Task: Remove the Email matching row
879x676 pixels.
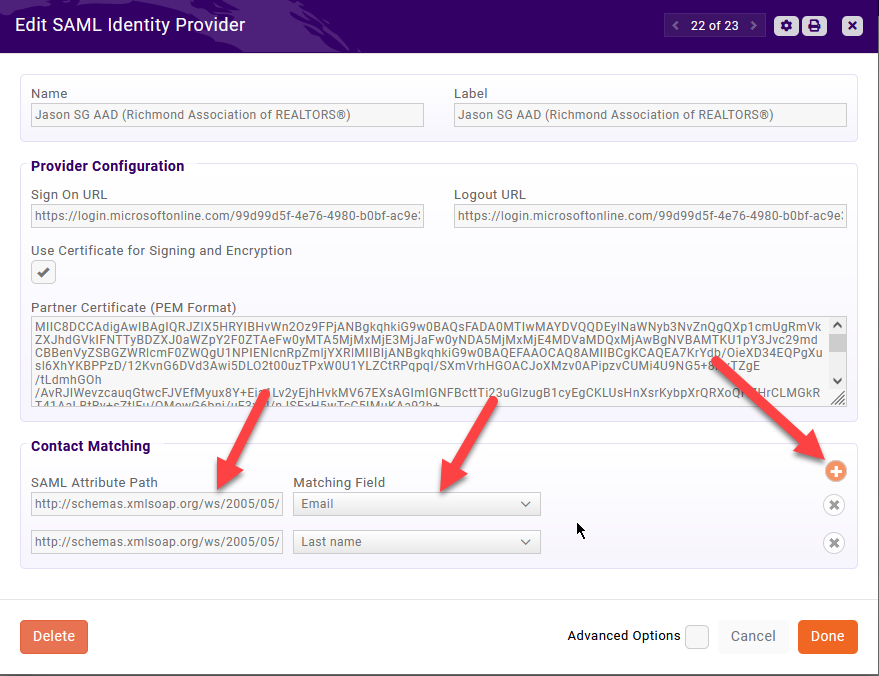Action: 833,505
